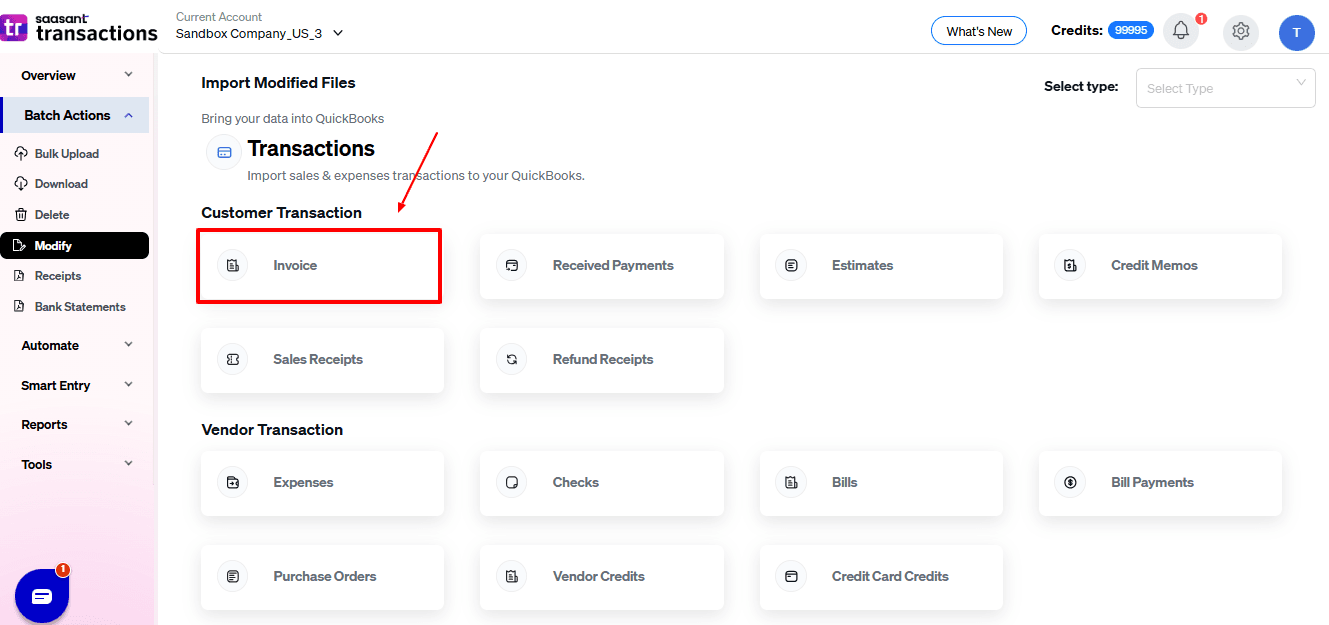Click the user avatar icon
1329x625 pixels.
click(1296, 32)
